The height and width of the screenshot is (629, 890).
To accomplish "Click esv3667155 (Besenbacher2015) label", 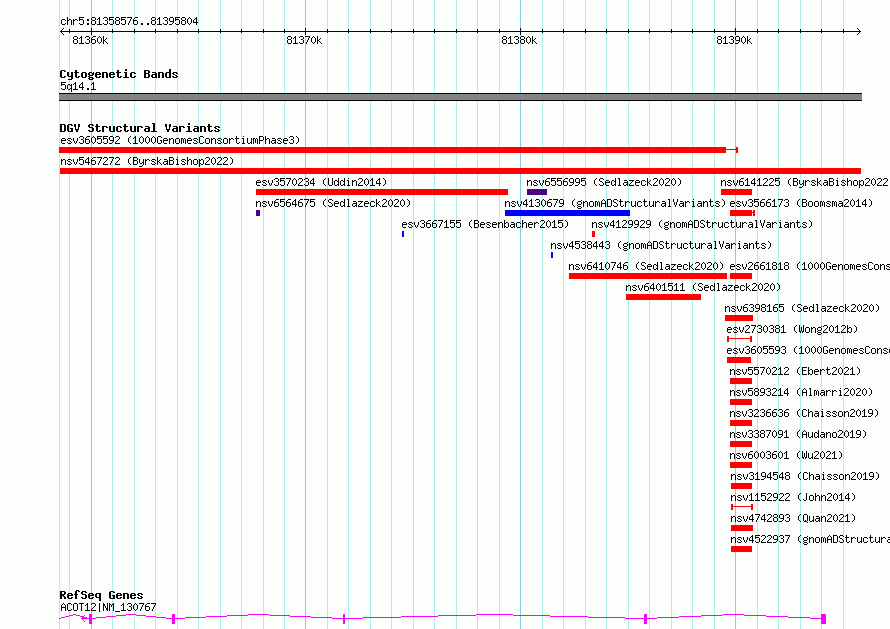I will click(x=485, y=224).
